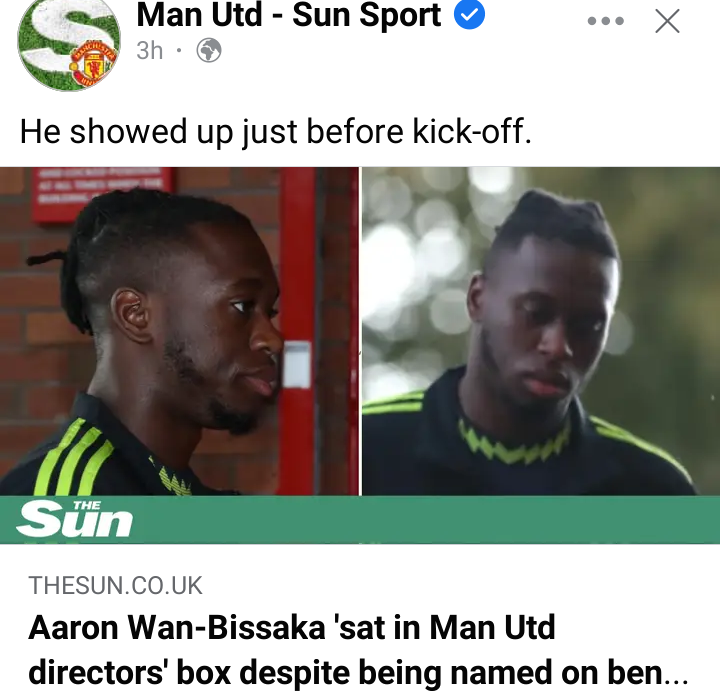Open the left article photo at the brick wall
This screenshot has height=695, width=720.
[179, 331]
